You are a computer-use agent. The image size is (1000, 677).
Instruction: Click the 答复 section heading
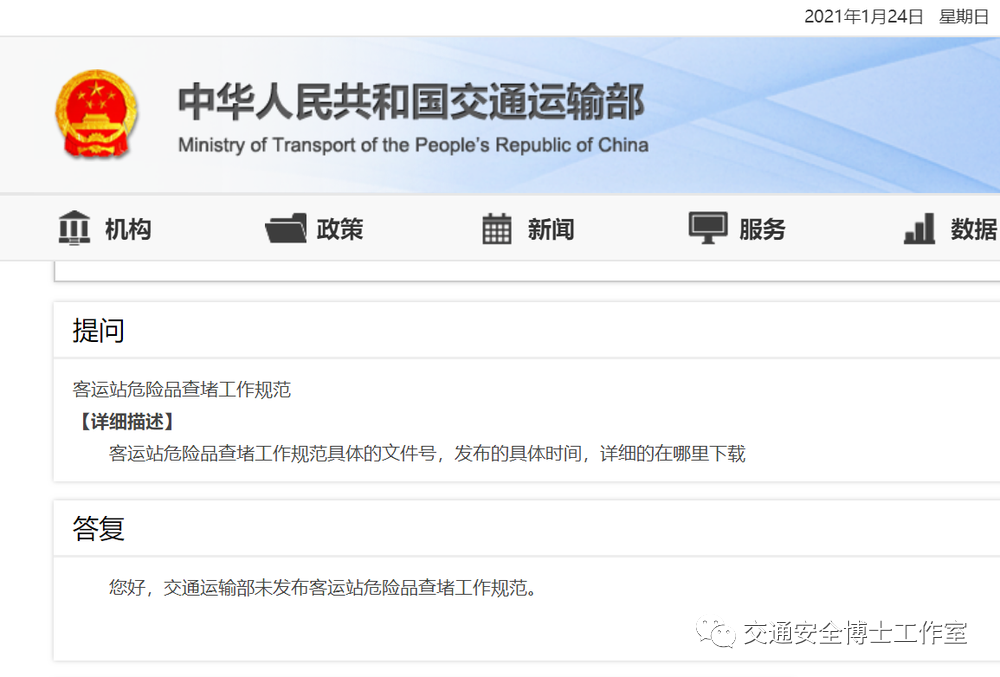(98, 529)
